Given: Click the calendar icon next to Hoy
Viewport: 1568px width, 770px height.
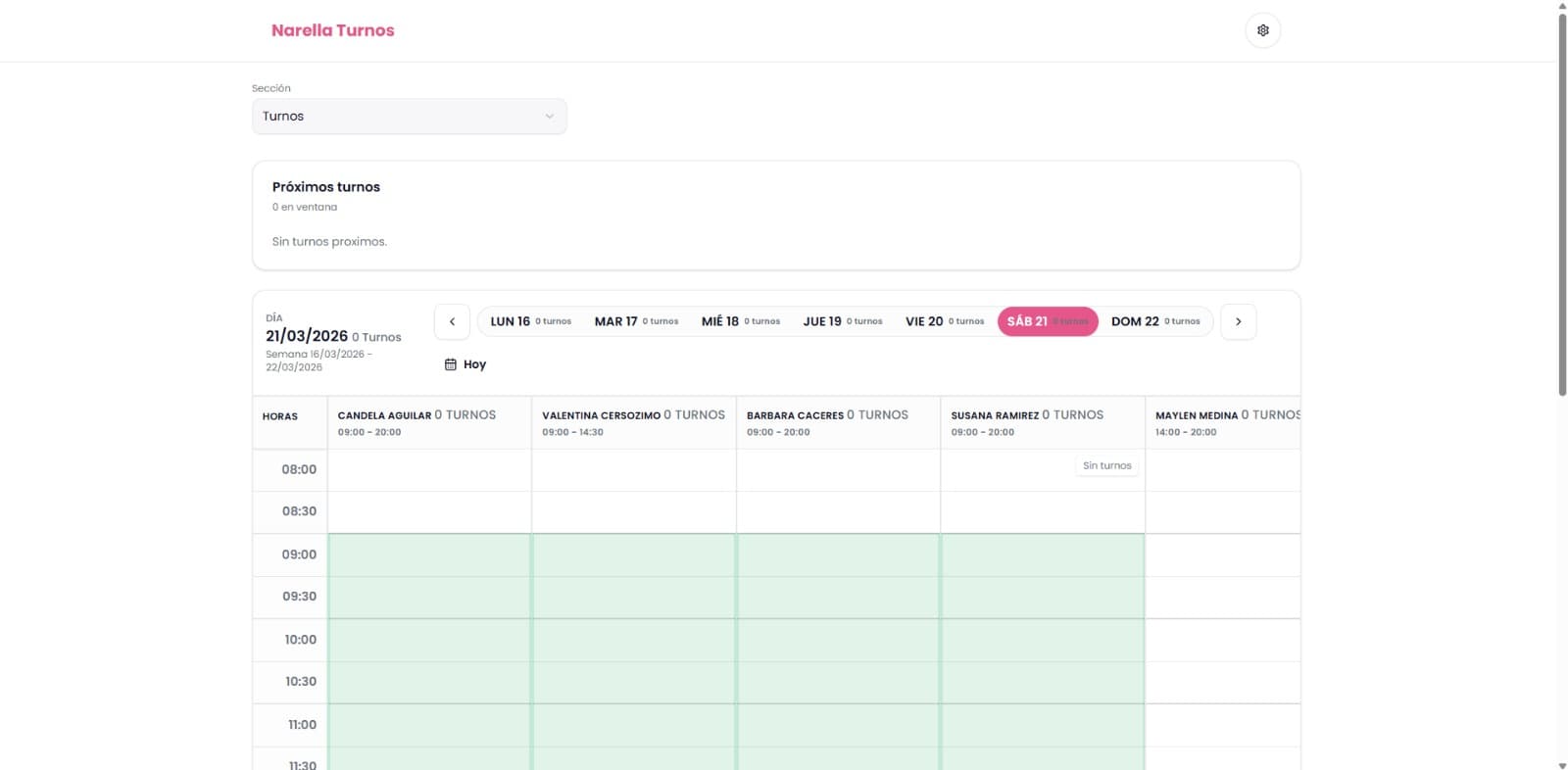Looking at the screenshot, I should coord(451,364).
